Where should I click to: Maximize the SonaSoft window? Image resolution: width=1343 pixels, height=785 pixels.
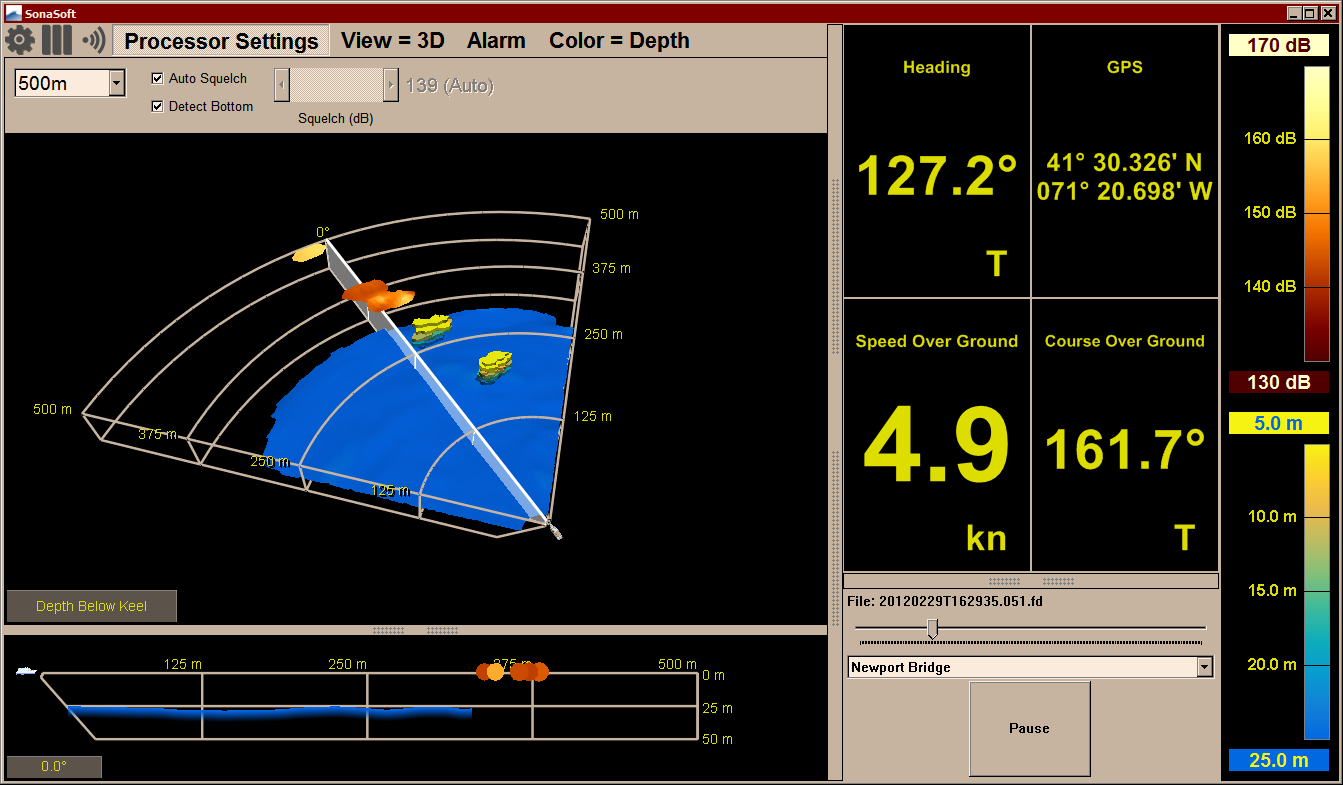pos(1310,13)
